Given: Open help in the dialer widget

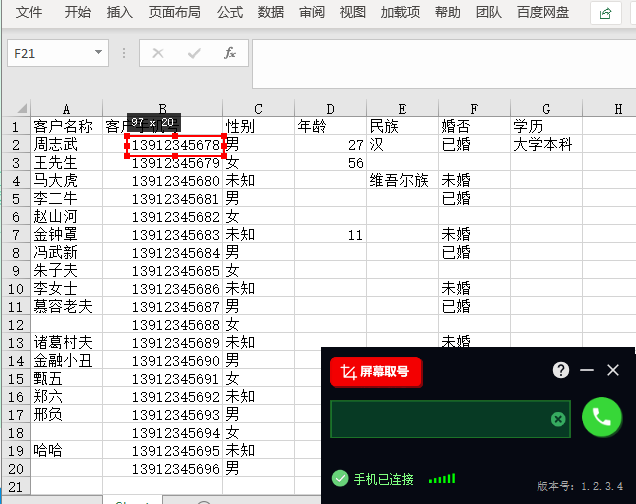Looking at the screenshot, I should click(561, 371).
